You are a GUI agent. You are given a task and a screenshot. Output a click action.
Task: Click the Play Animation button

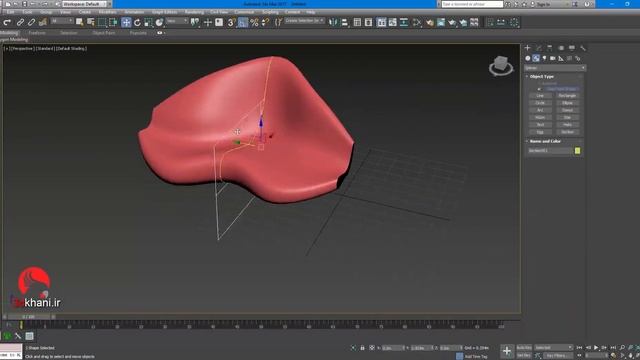596,348
